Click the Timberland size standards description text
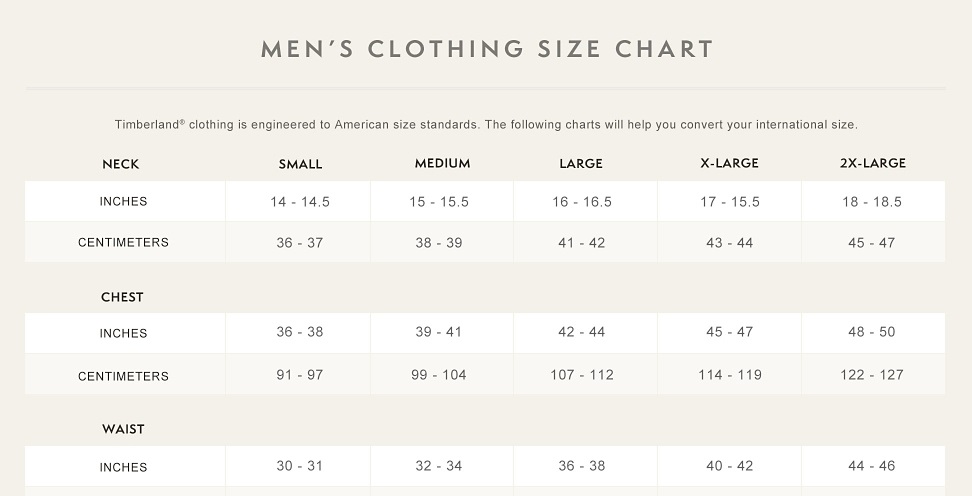Image resolution: width=972 pixels, height=496 pixels. coord(486,125)
